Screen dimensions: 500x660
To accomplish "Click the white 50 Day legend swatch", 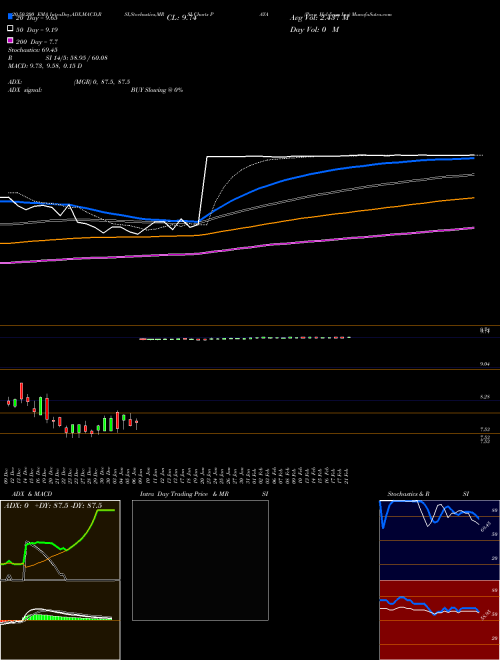I will (x=10, y=29).
